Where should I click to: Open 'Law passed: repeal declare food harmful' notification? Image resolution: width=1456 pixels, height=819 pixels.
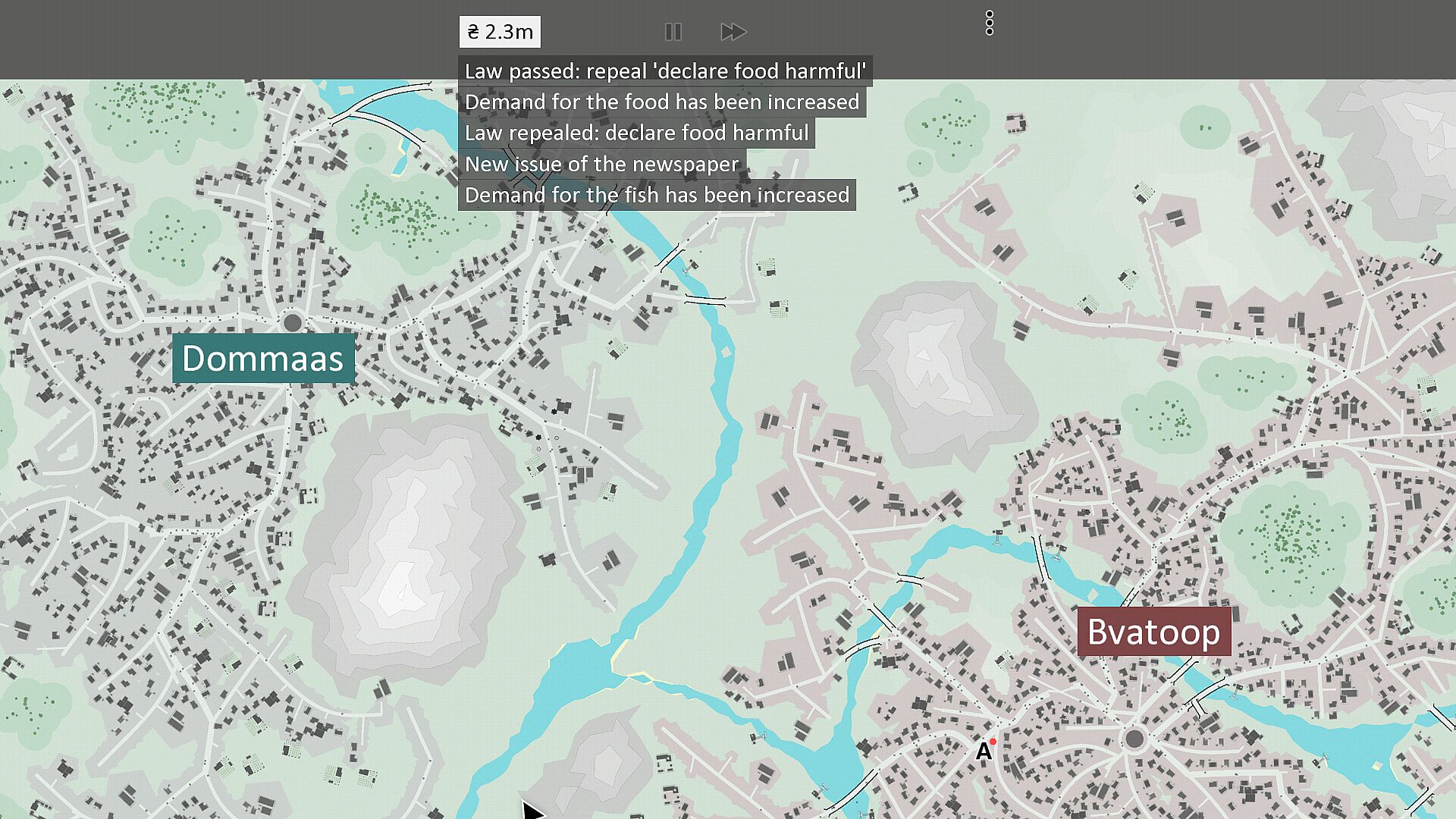coord(664,71)
